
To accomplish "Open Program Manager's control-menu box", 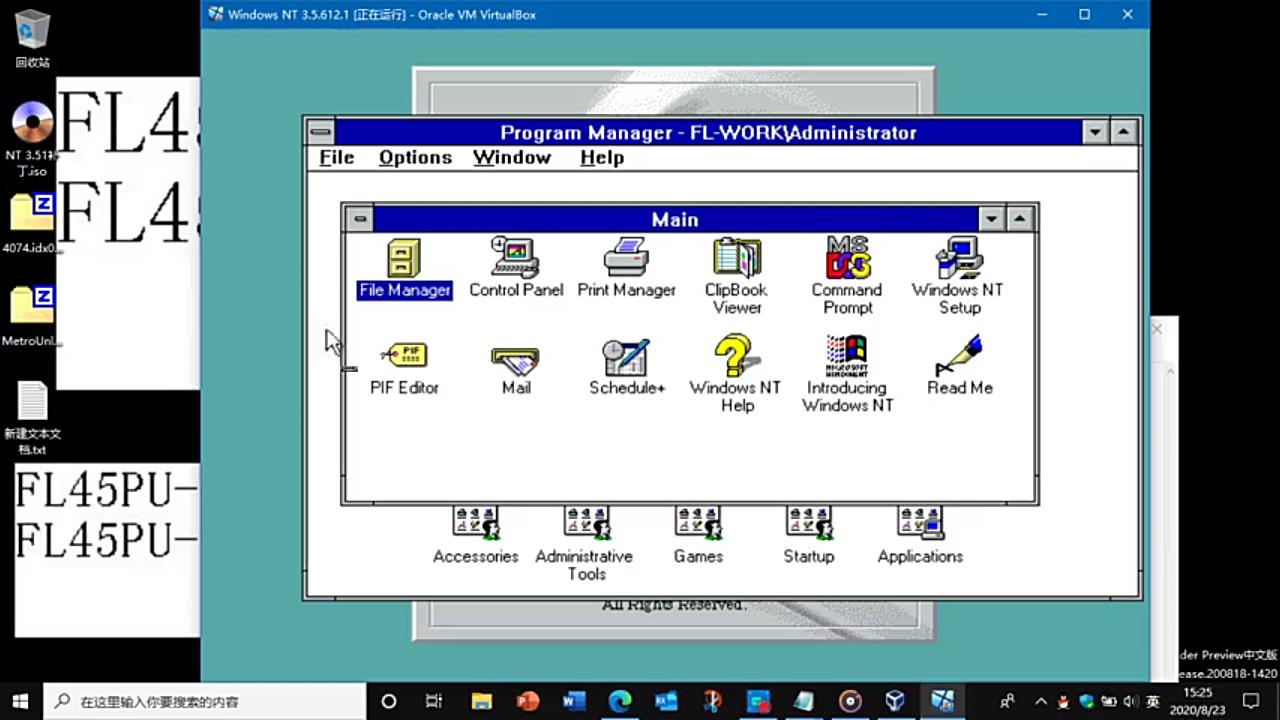I will tap(320, 132).
